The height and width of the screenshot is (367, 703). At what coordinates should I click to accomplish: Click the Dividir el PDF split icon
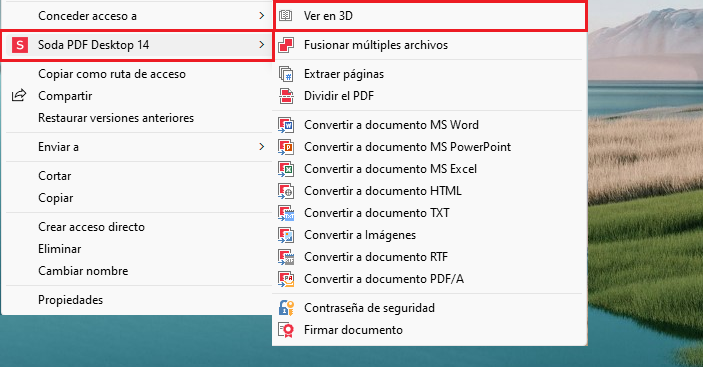click(x=286, y=96)
